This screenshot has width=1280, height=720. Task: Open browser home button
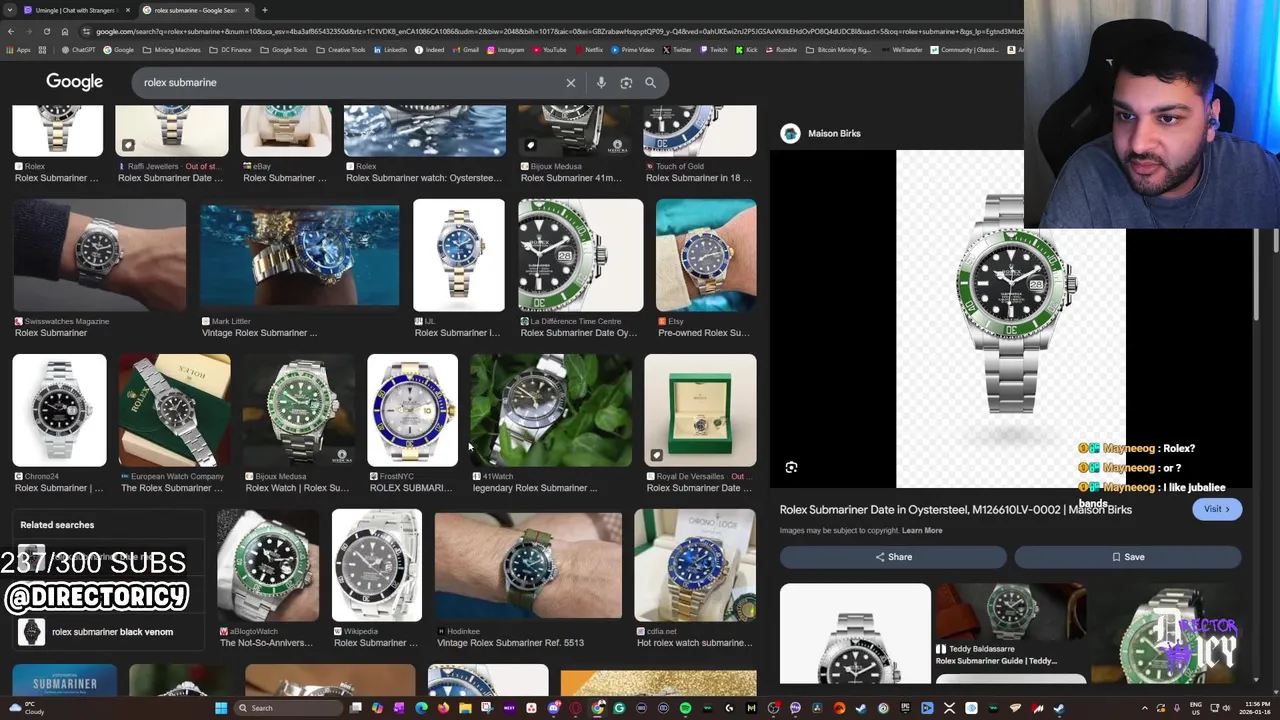point(64,31)
